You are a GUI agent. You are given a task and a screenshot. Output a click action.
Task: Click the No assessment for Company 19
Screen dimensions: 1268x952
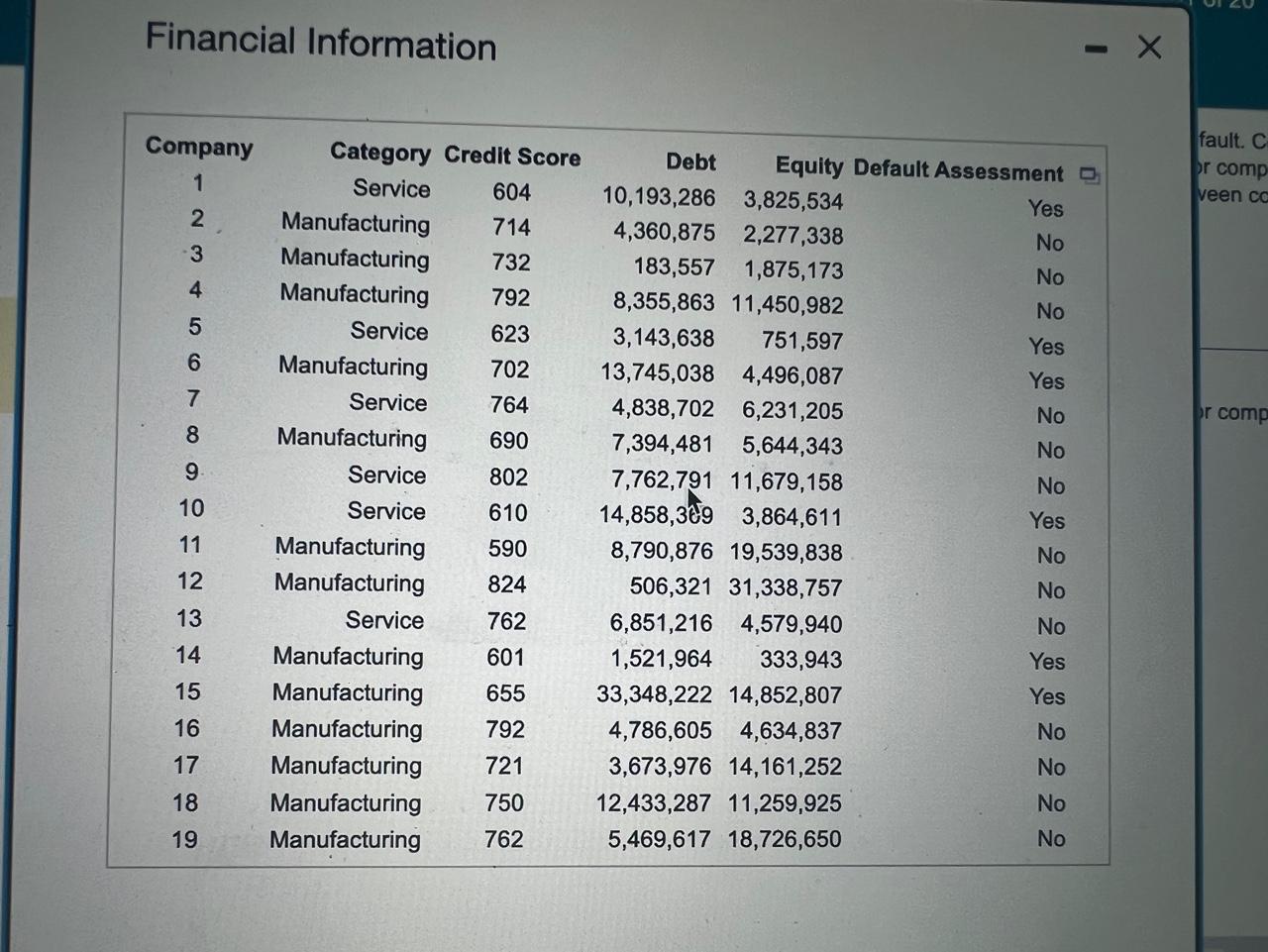(x=1050, y=839)
